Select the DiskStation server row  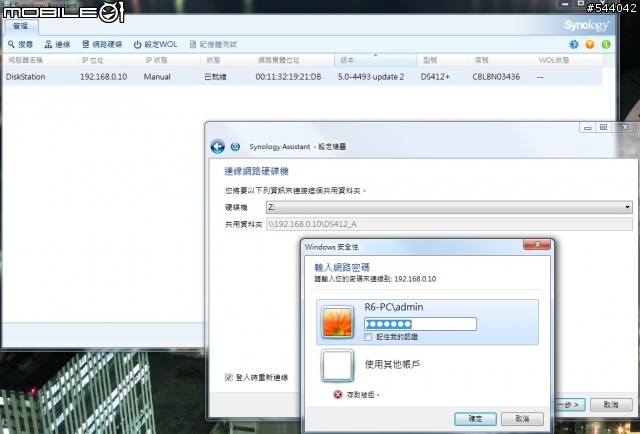pos(303,77)
